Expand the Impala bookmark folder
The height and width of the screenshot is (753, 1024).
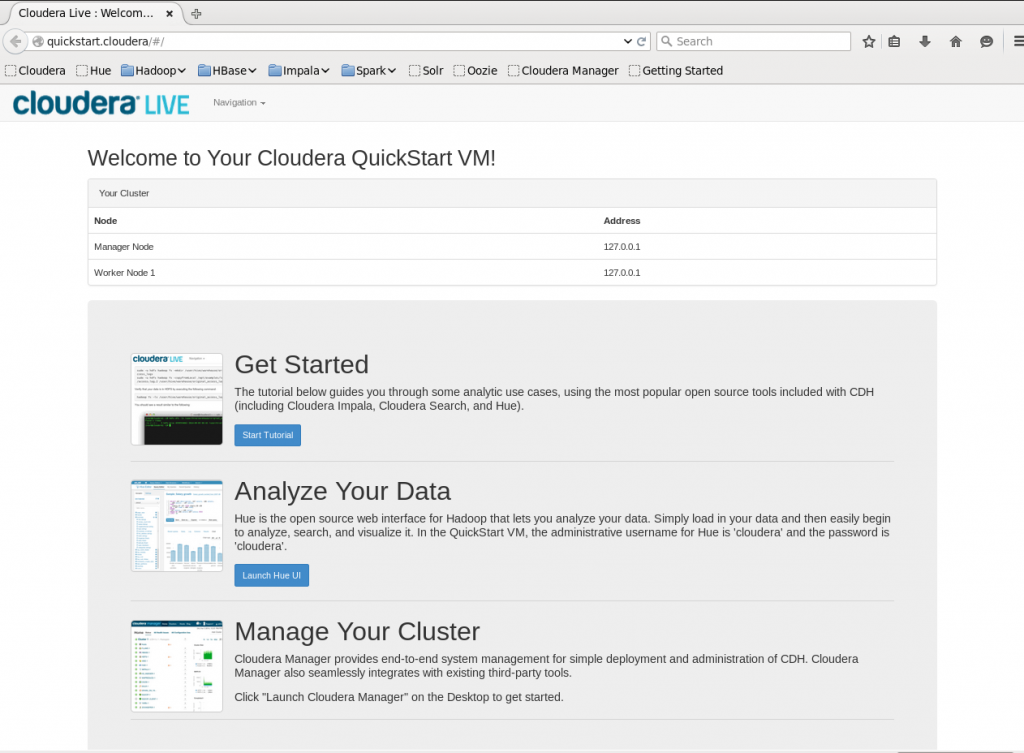click(299, 71)
